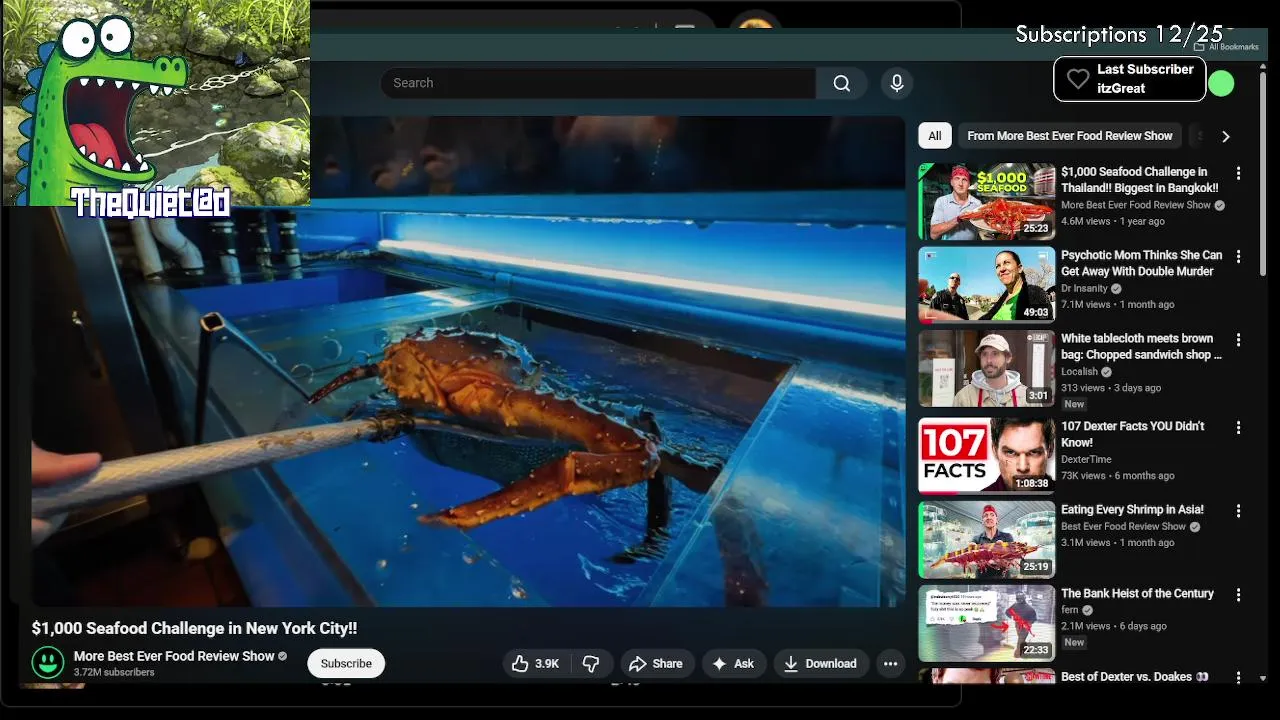Screen dimensions: 1280x720
Task: Open menu for Eating Every Shrimp video
Action: click(1238, 511)
